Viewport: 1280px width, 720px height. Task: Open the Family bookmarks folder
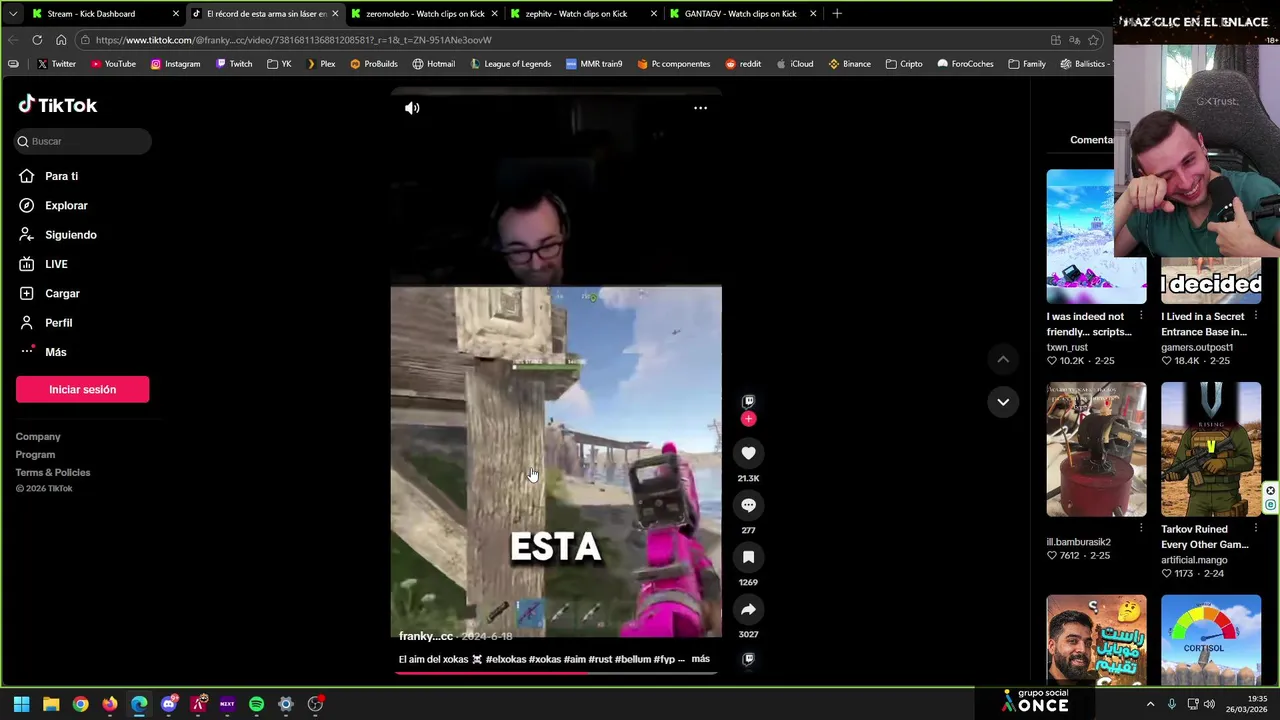pos(1027,64)
